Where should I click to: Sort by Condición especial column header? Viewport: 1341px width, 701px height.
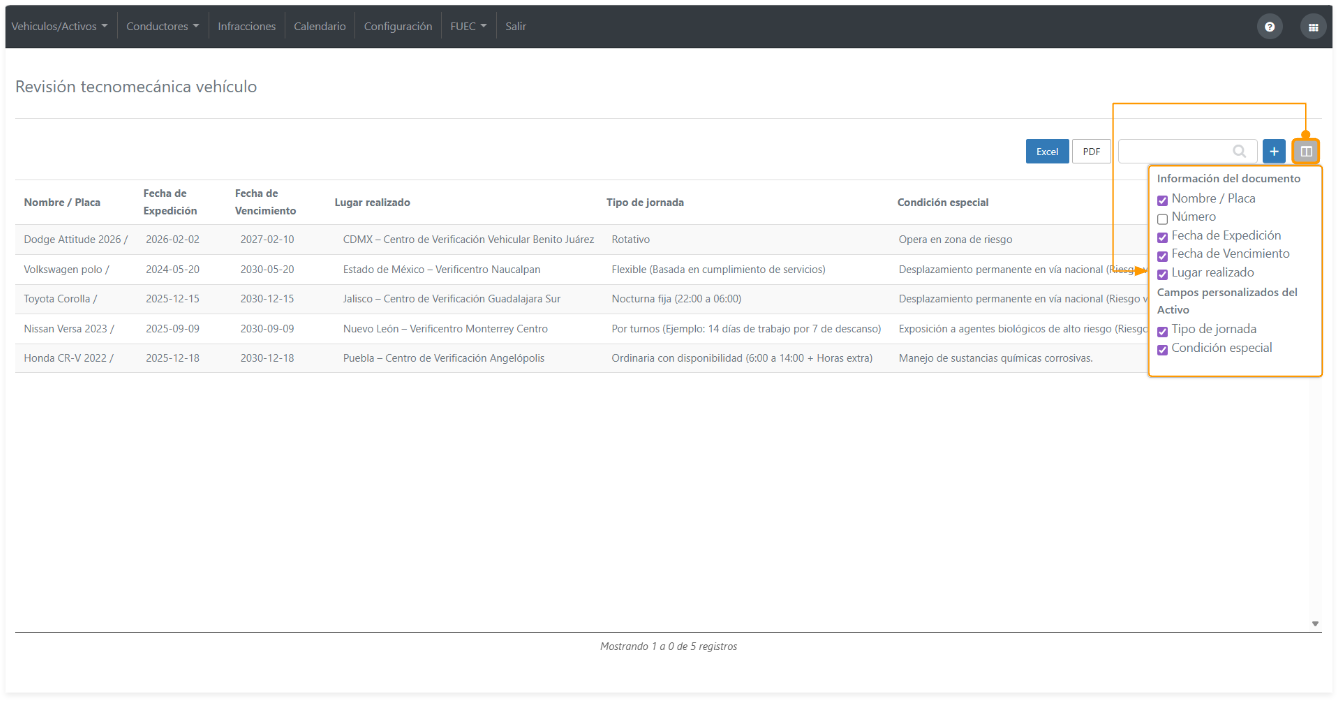943,202
